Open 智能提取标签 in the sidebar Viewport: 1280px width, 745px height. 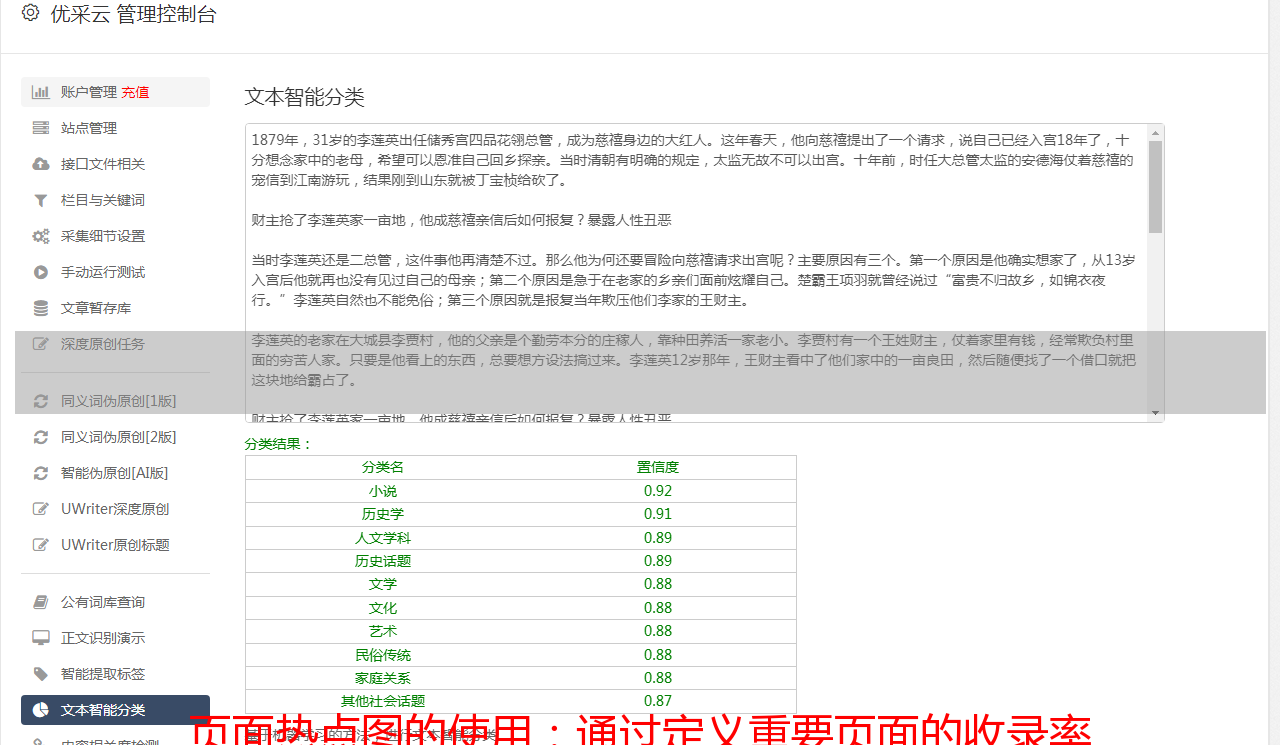click(x=115, y=674)
